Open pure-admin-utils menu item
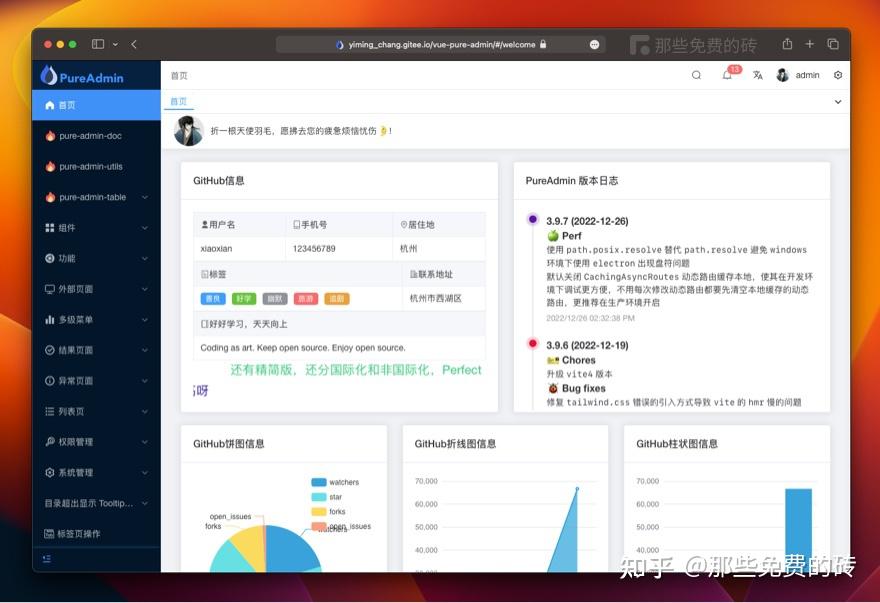The width and height of the screenshot is (880, 603). [x=97, y=166]
